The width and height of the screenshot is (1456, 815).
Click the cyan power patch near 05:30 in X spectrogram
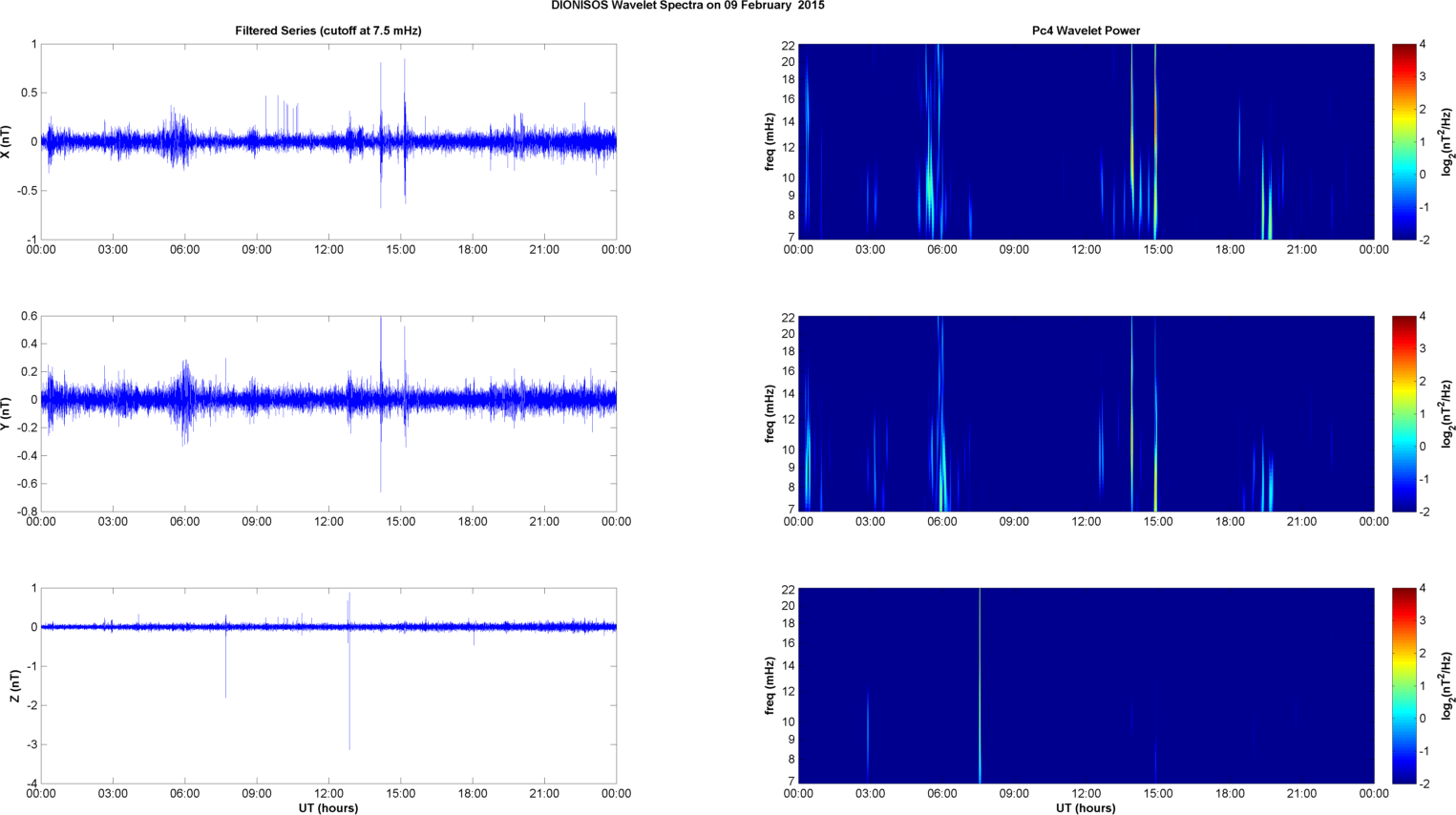[929, 181]
